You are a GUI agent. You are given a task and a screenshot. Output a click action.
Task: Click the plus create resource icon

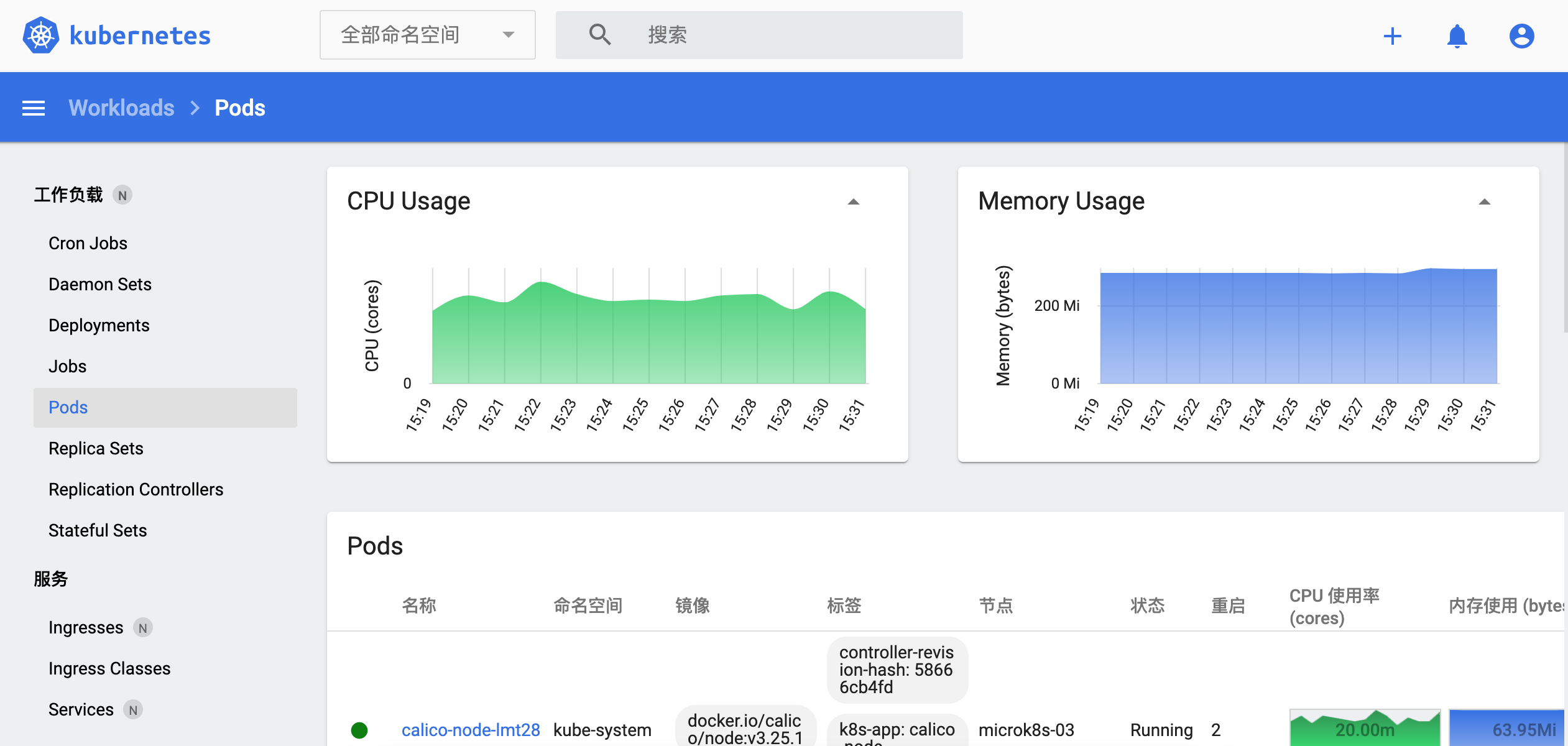click(1393, 35)
